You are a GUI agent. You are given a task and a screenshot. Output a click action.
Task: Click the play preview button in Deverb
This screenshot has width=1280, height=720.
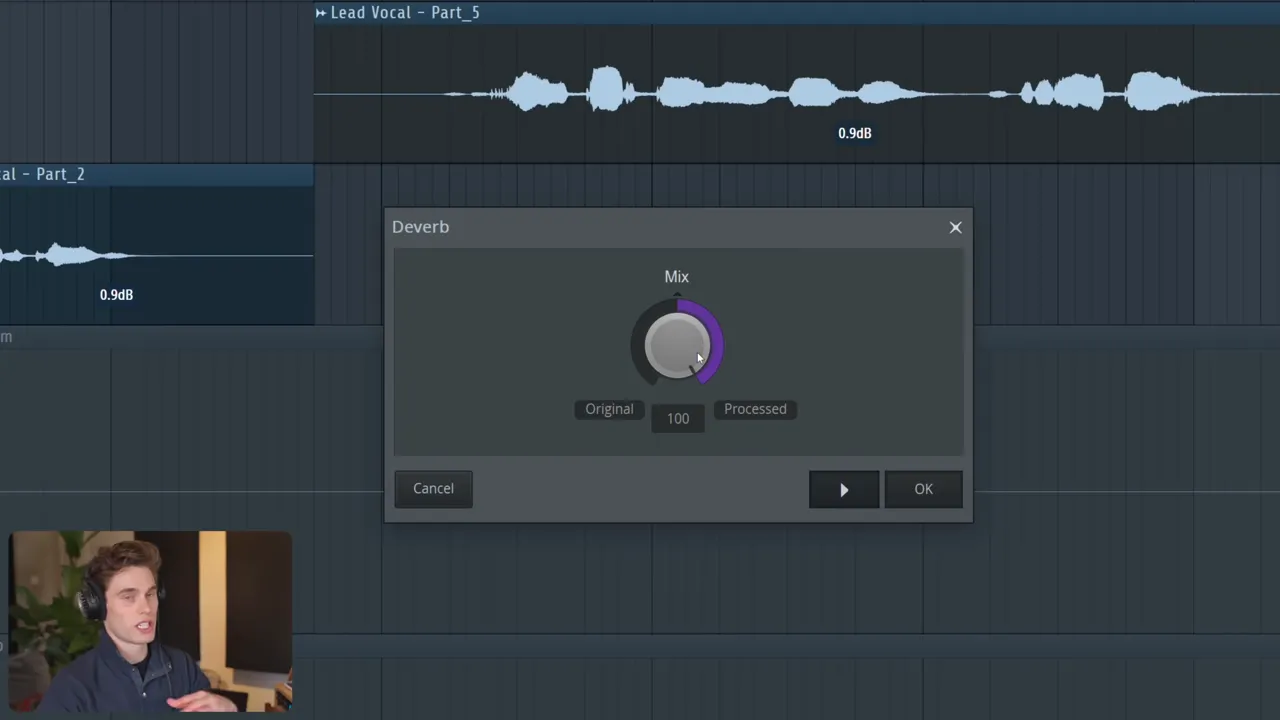844,489
